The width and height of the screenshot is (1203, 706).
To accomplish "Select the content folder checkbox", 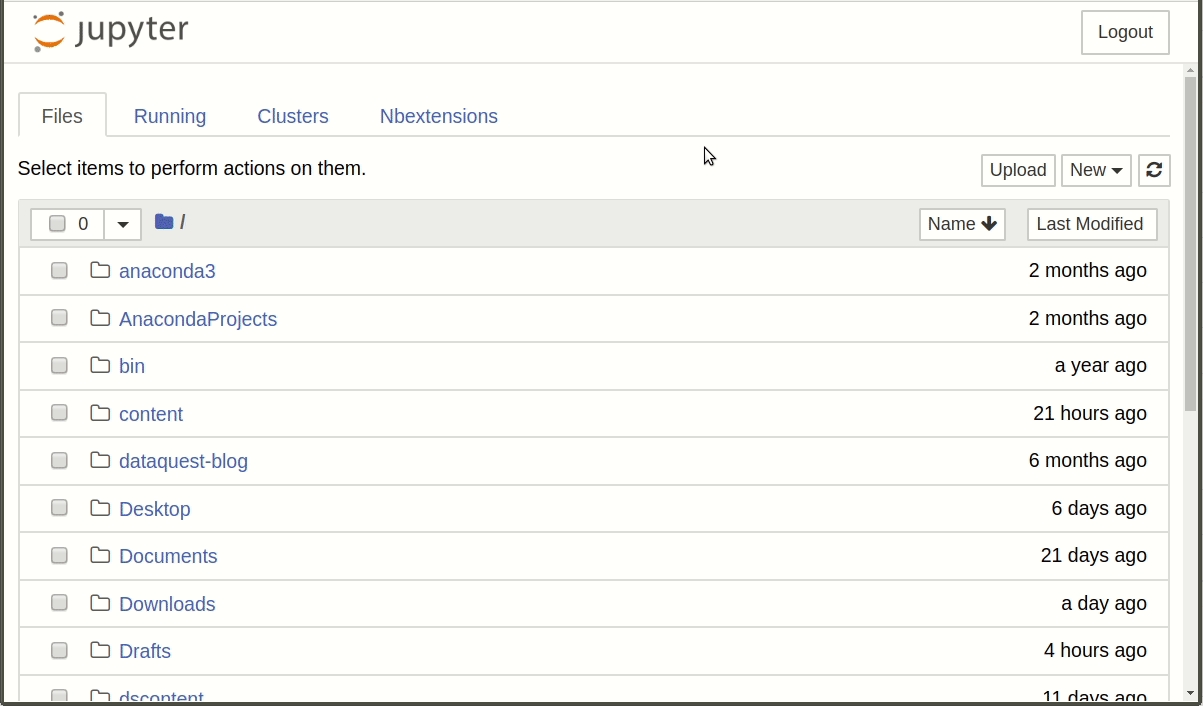I will tap(59, 413).
